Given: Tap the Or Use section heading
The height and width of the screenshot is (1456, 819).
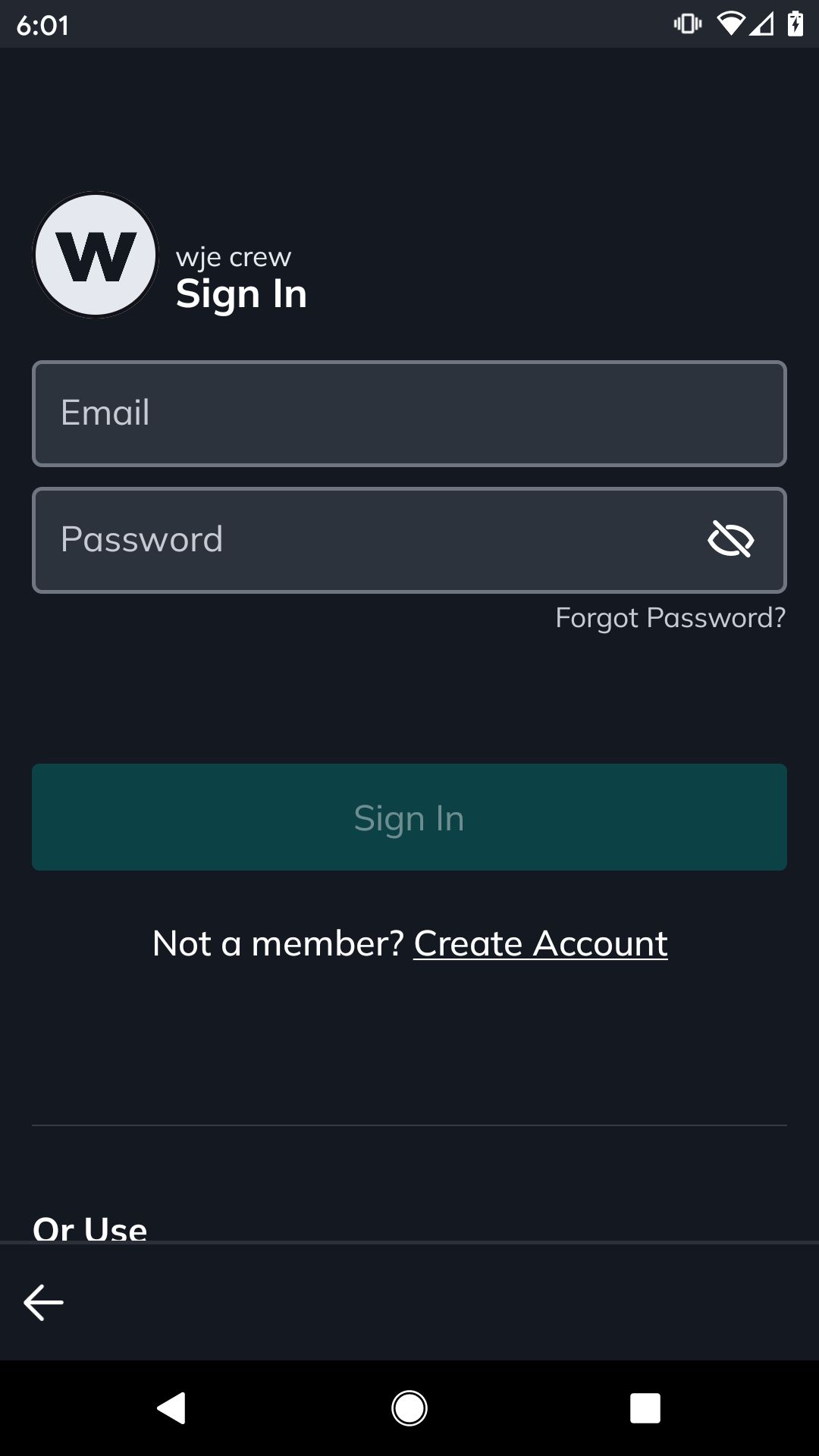Looking at the screenshot, I should pos(90,1227).
